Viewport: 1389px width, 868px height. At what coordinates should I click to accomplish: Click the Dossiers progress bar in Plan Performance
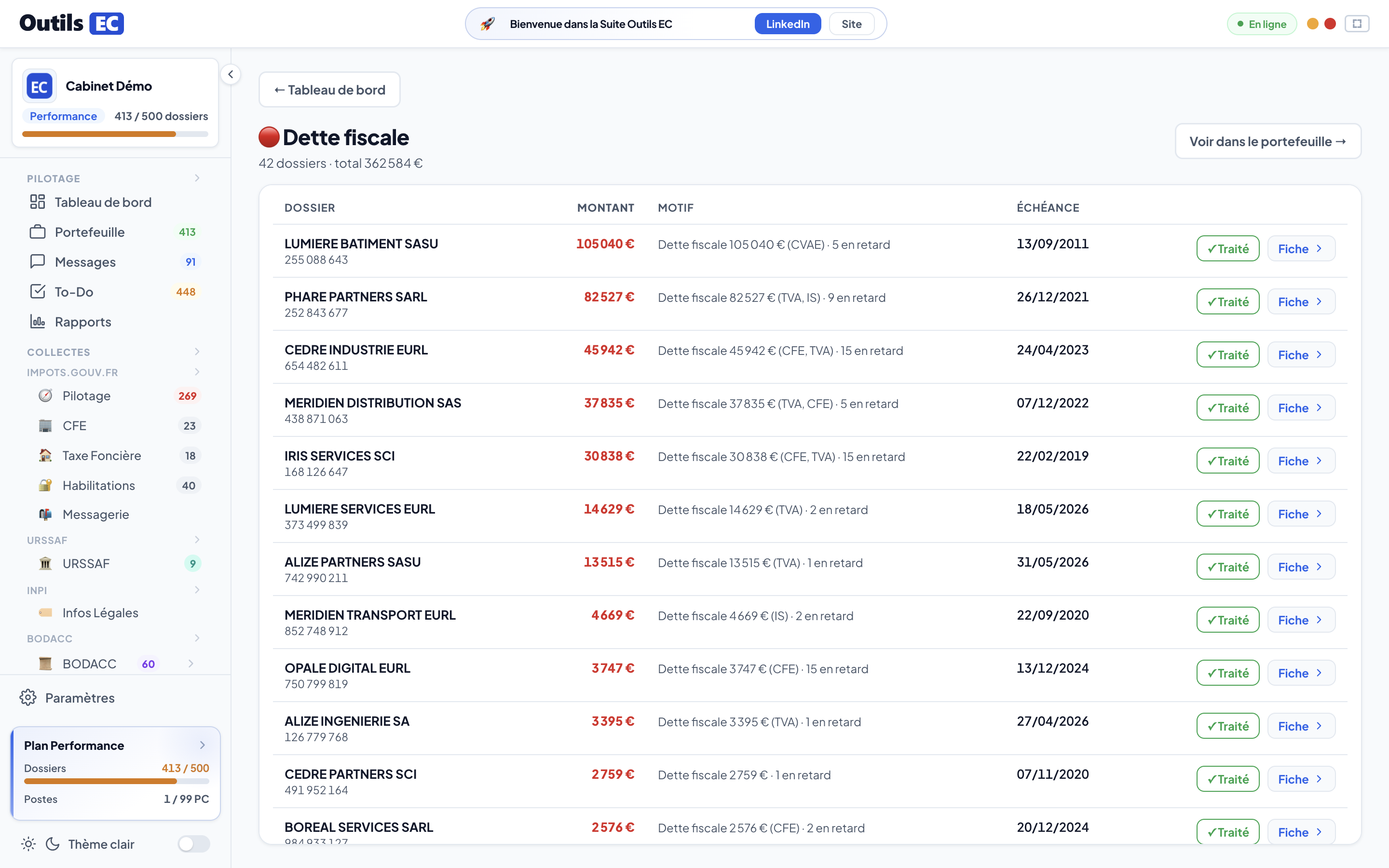coord(117,781)
